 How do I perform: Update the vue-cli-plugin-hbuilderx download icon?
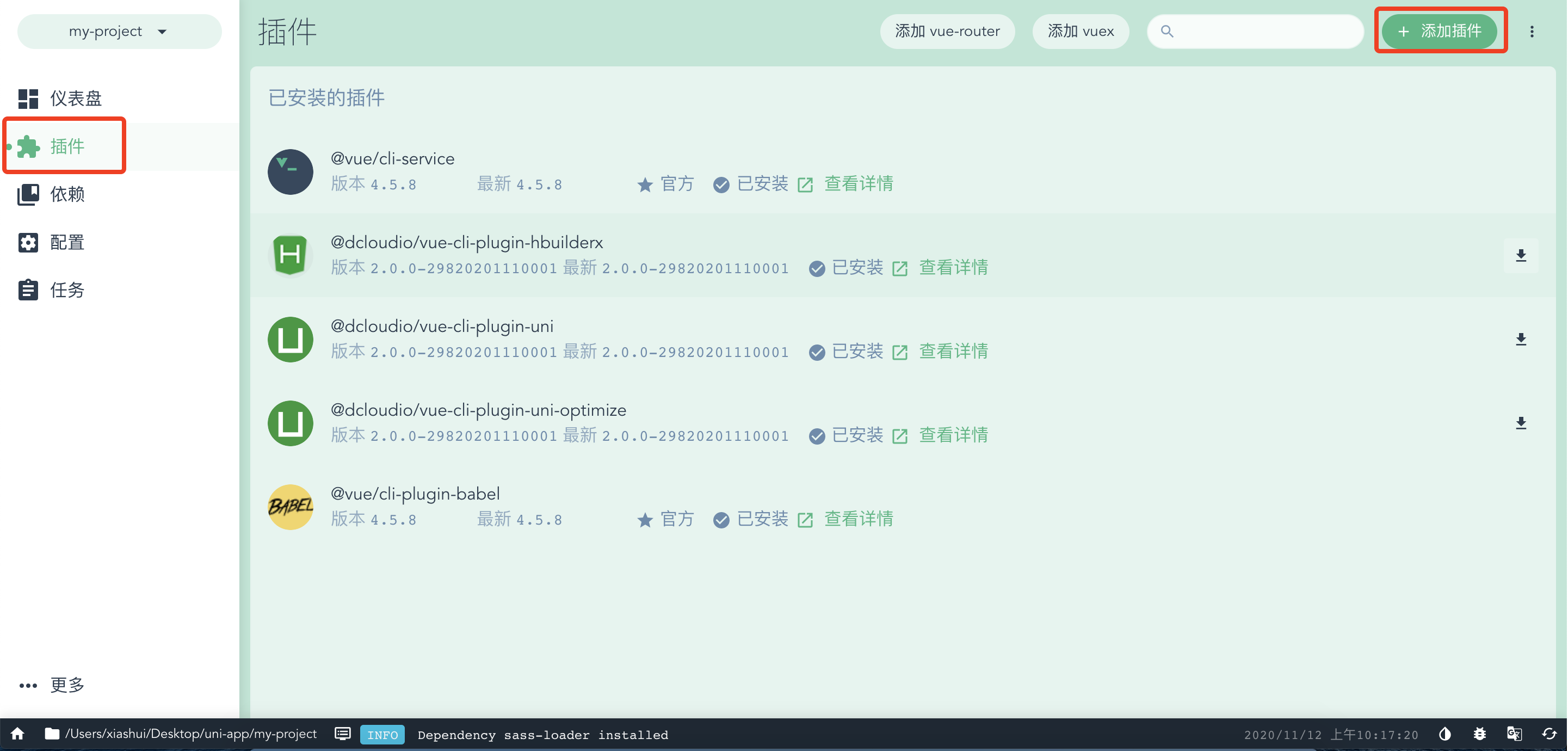click(x=1521, y=255)
